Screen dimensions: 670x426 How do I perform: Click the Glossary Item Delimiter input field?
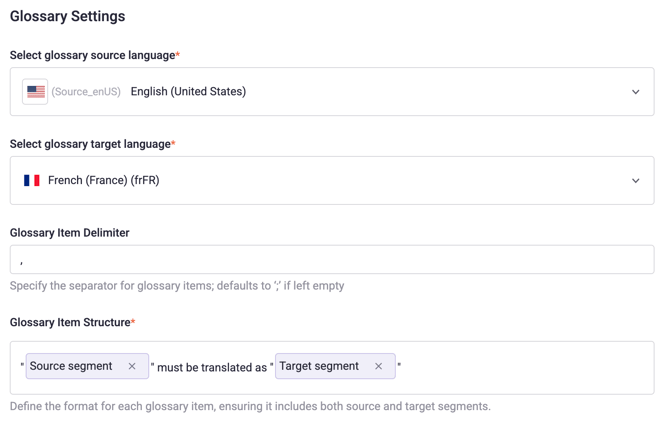[x=332, y=260]
